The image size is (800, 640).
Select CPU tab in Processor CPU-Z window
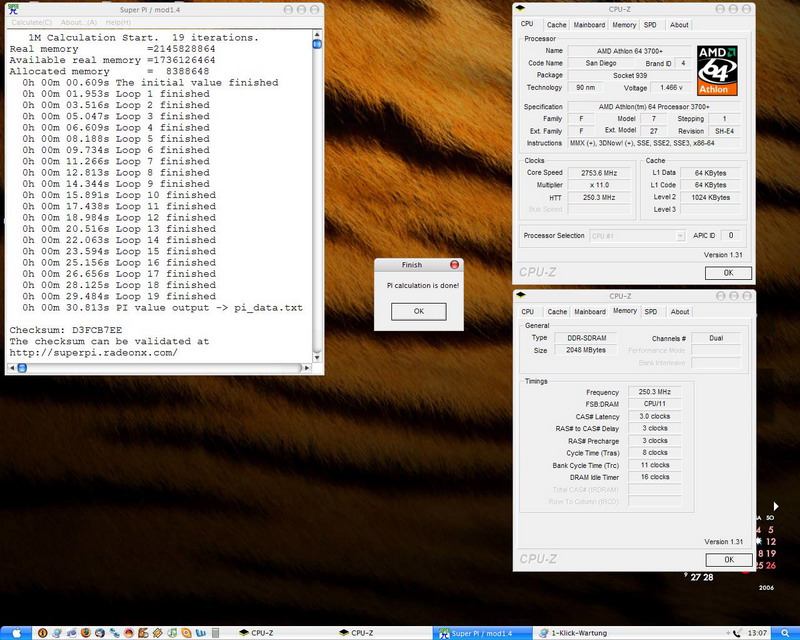pos(527,24)
